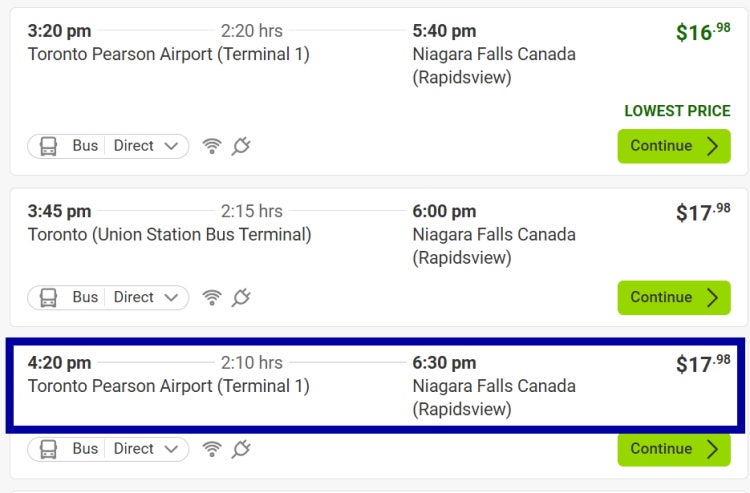This screenshot has height=493, width=750.
Task: Expand Direct details for the 4:20 pm trip
Action: click(146, 449)
